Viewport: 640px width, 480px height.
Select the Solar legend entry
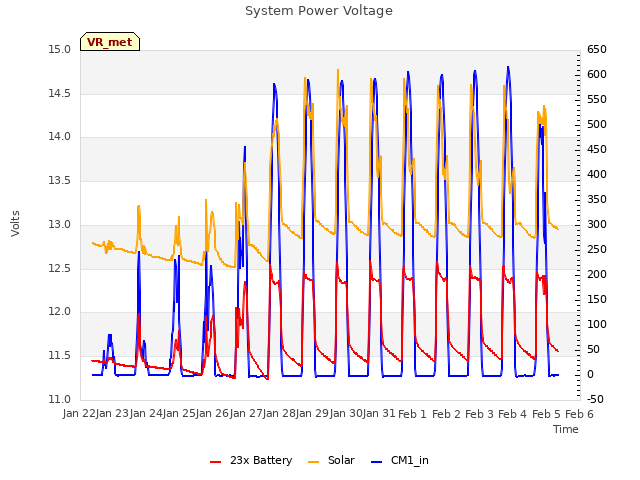tap(331, 461)
